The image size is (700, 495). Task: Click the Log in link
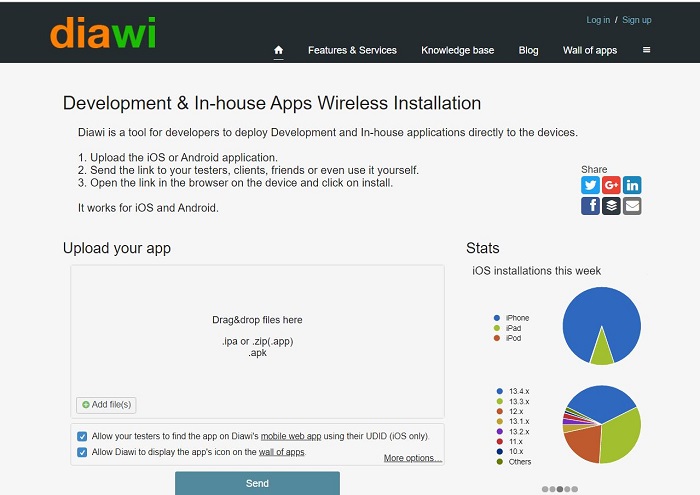(598, 20)
